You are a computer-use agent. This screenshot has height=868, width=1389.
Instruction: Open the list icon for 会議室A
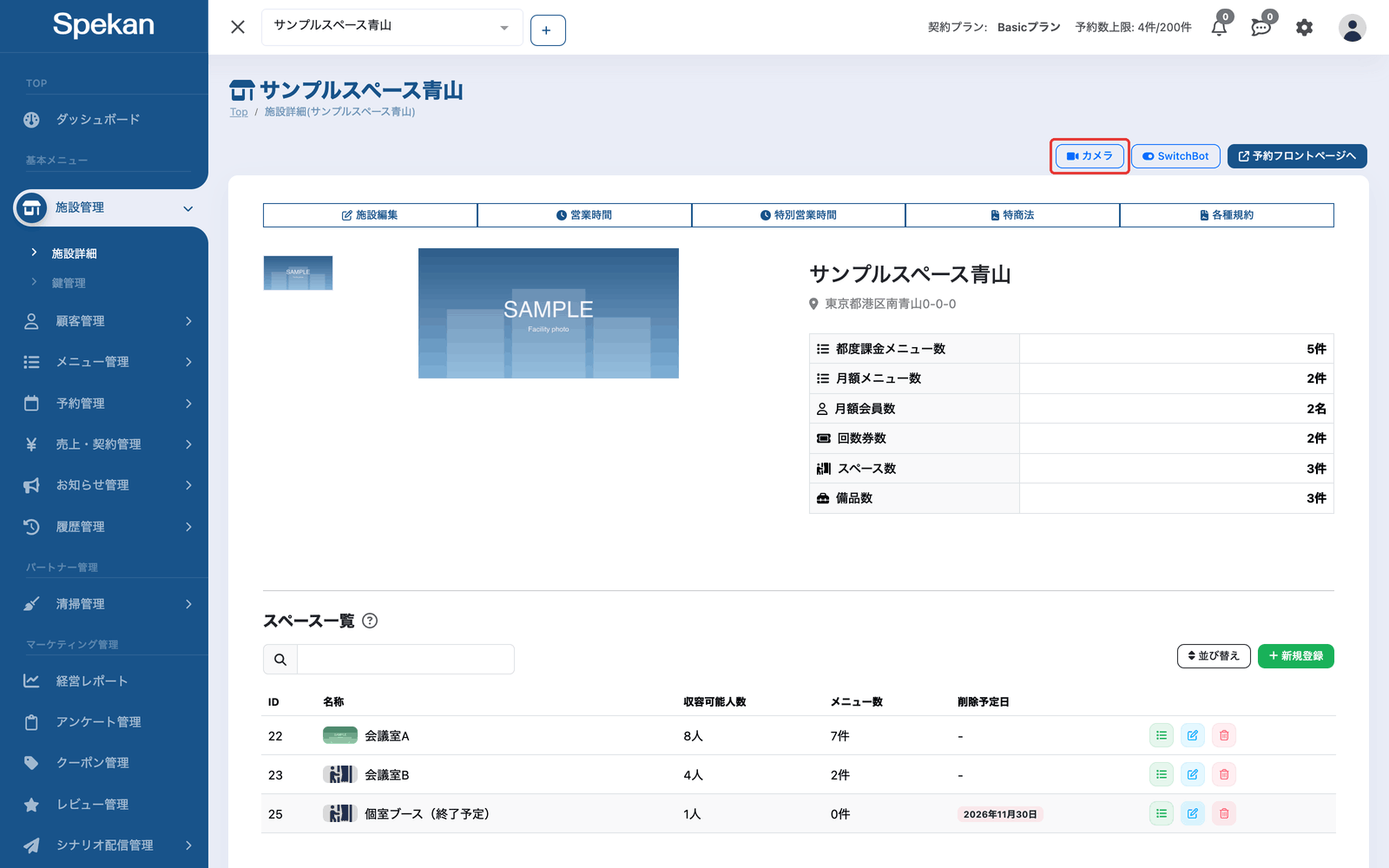pyautogui.click(x=1162, y=735)
